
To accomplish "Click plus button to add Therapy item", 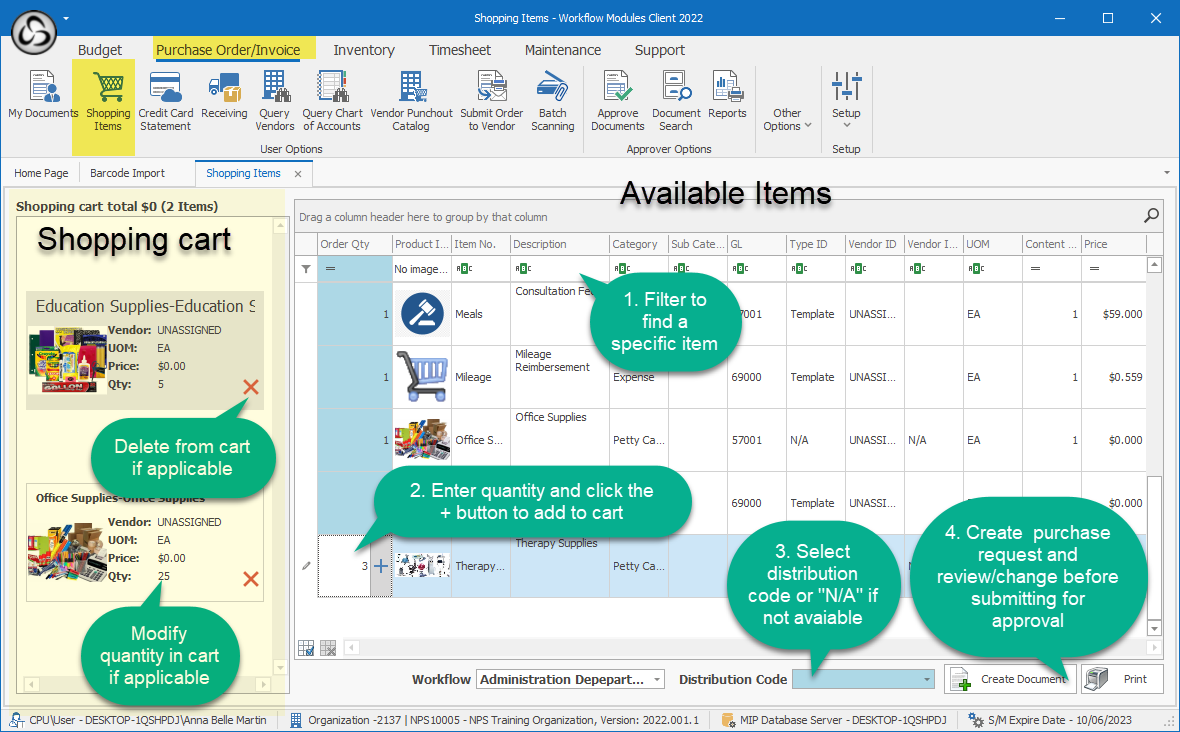I will click(x=381, y=566).
